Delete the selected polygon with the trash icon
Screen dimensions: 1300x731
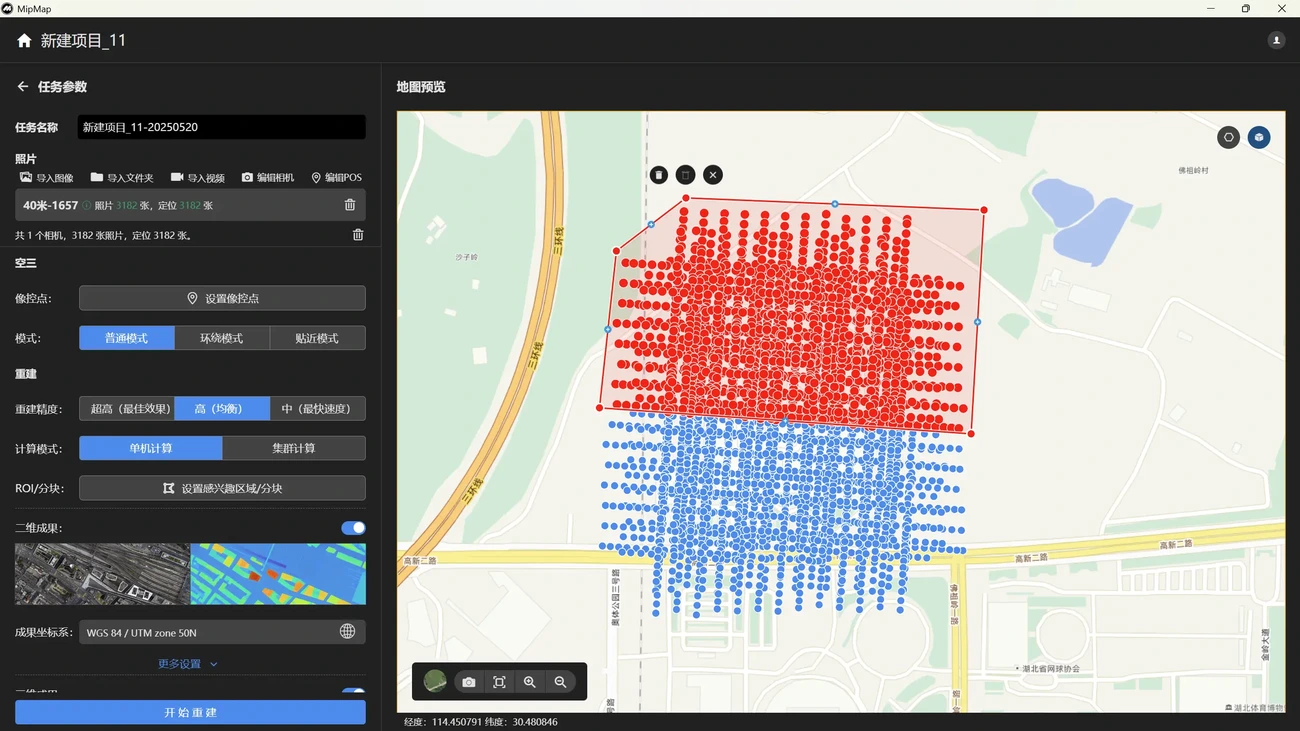point(658,175)
